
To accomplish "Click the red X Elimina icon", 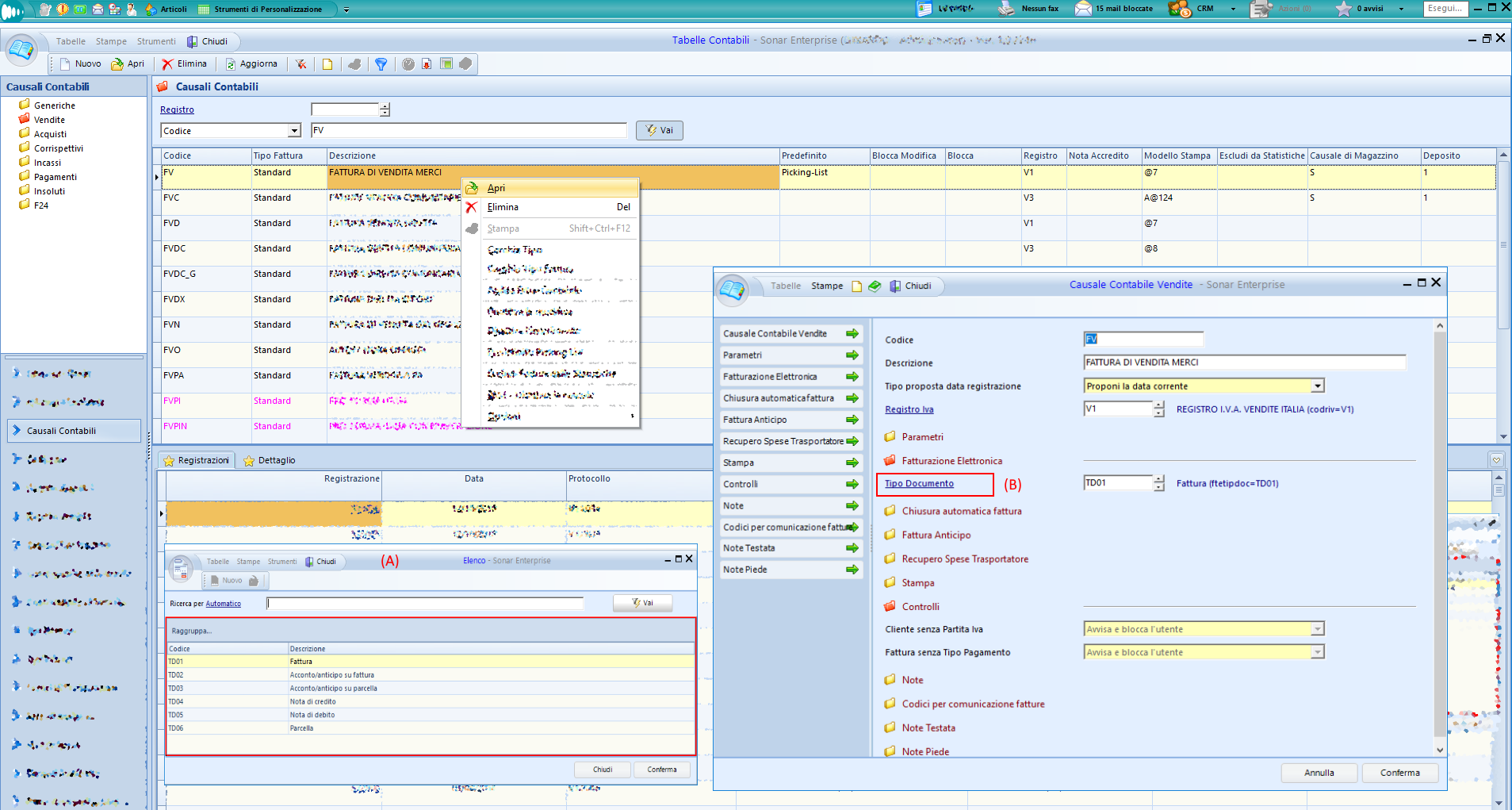I will pyautogui.click(x=167, y=64).
